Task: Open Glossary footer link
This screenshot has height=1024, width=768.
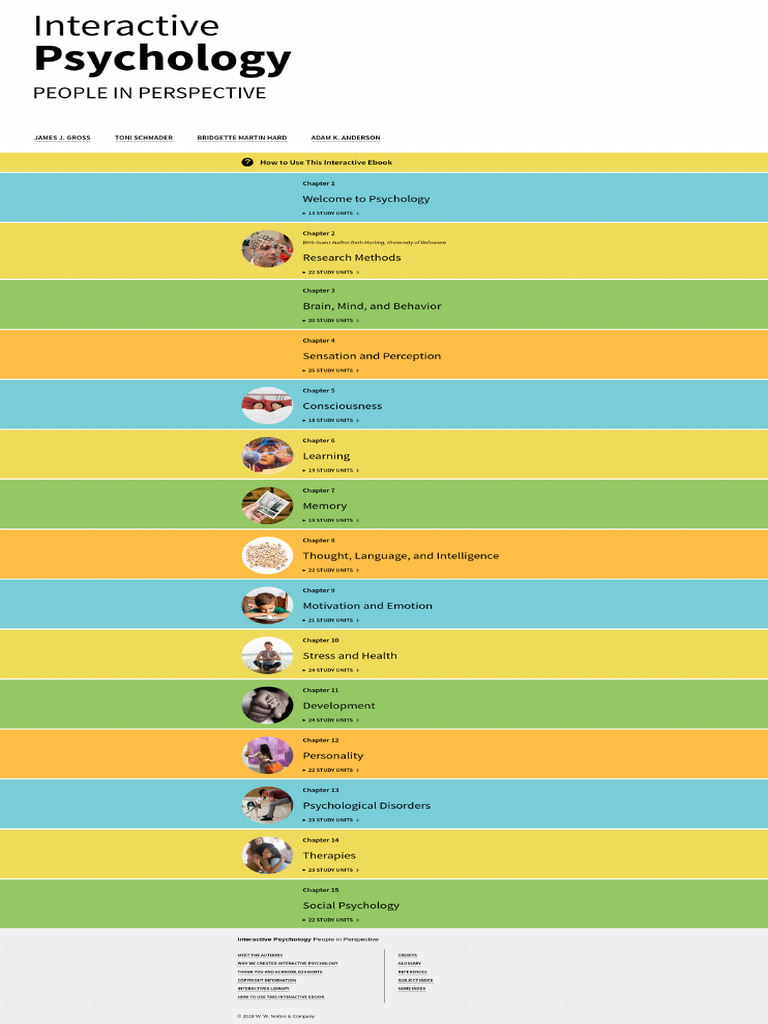Action: pos(409,964)
